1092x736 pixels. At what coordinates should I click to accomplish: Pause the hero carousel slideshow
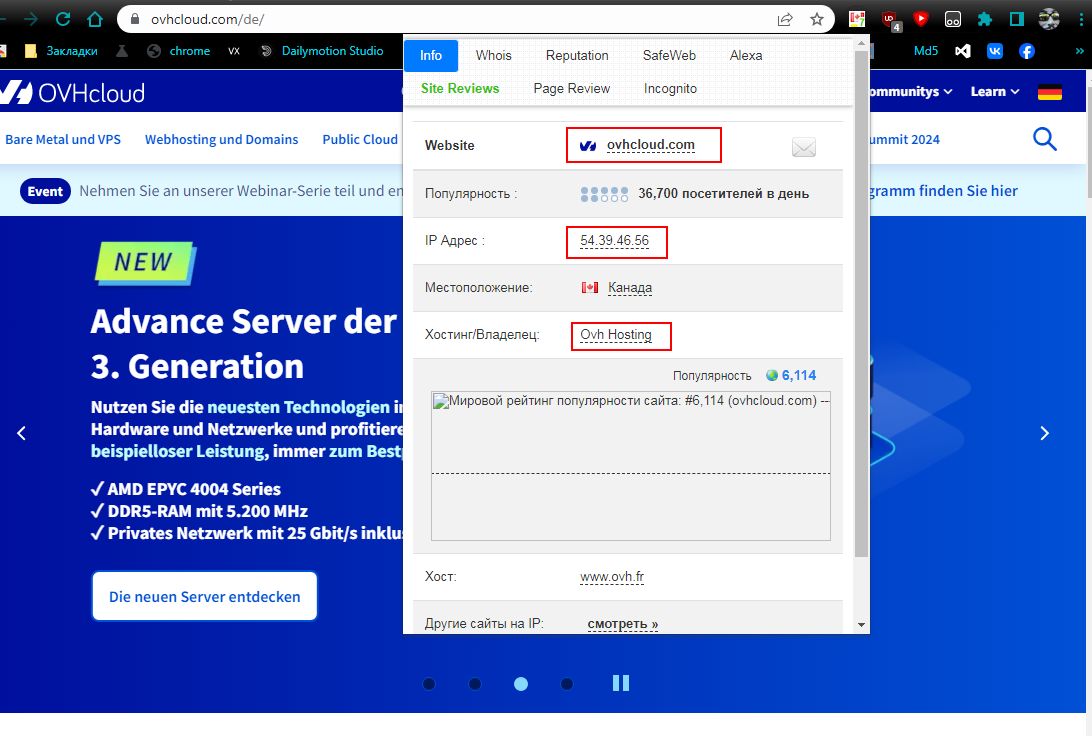pos(621,683)
